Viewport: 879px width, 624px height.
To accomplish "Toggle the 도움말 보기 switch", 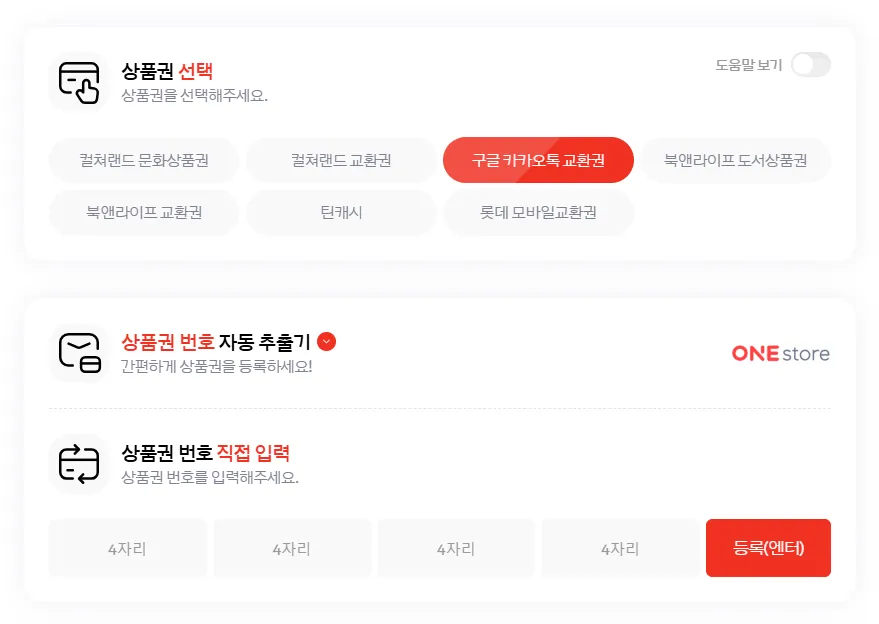I will (810, 65).
